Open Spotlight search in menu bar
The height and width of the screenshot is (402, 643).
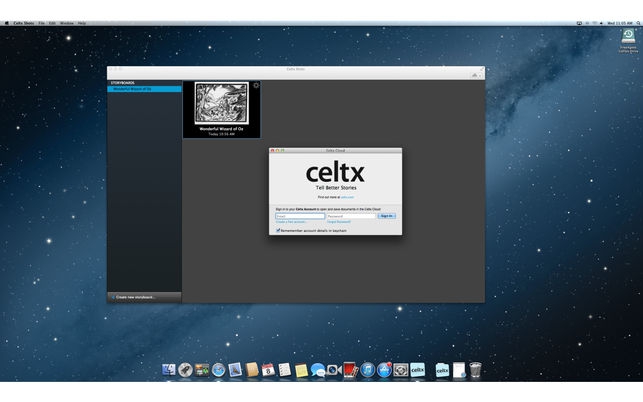[638, 23]
